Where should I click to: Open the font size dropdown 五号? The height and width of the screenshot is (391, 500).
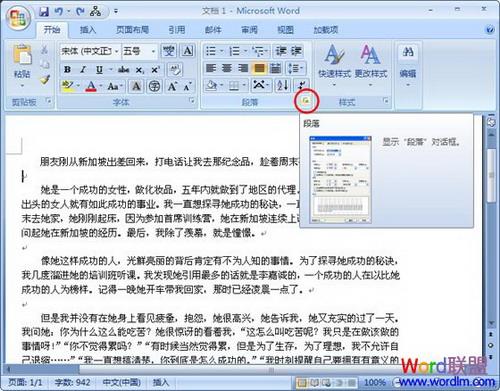[x=139, y=51]
